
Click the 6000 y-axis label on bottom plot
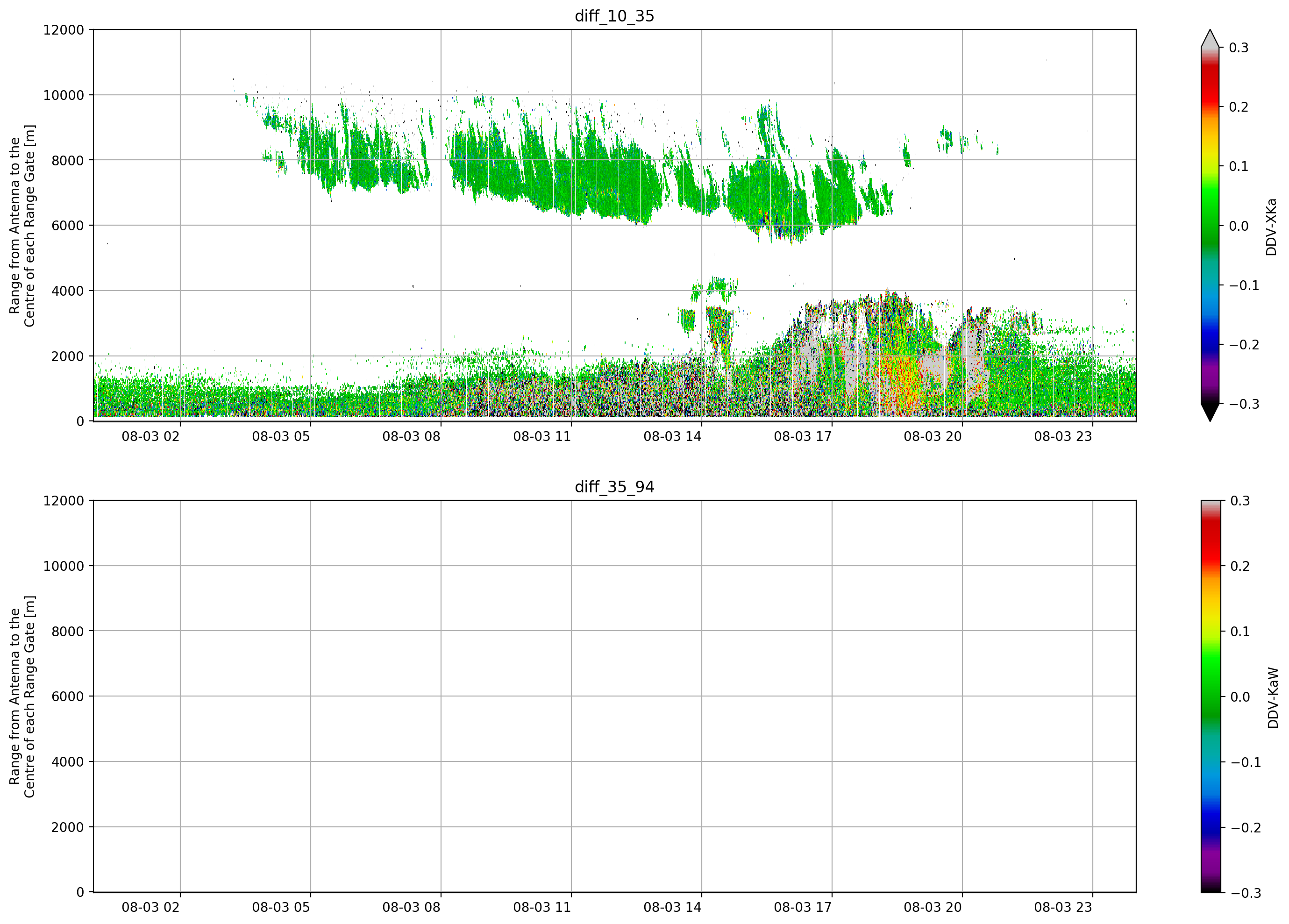pos(68,696)
